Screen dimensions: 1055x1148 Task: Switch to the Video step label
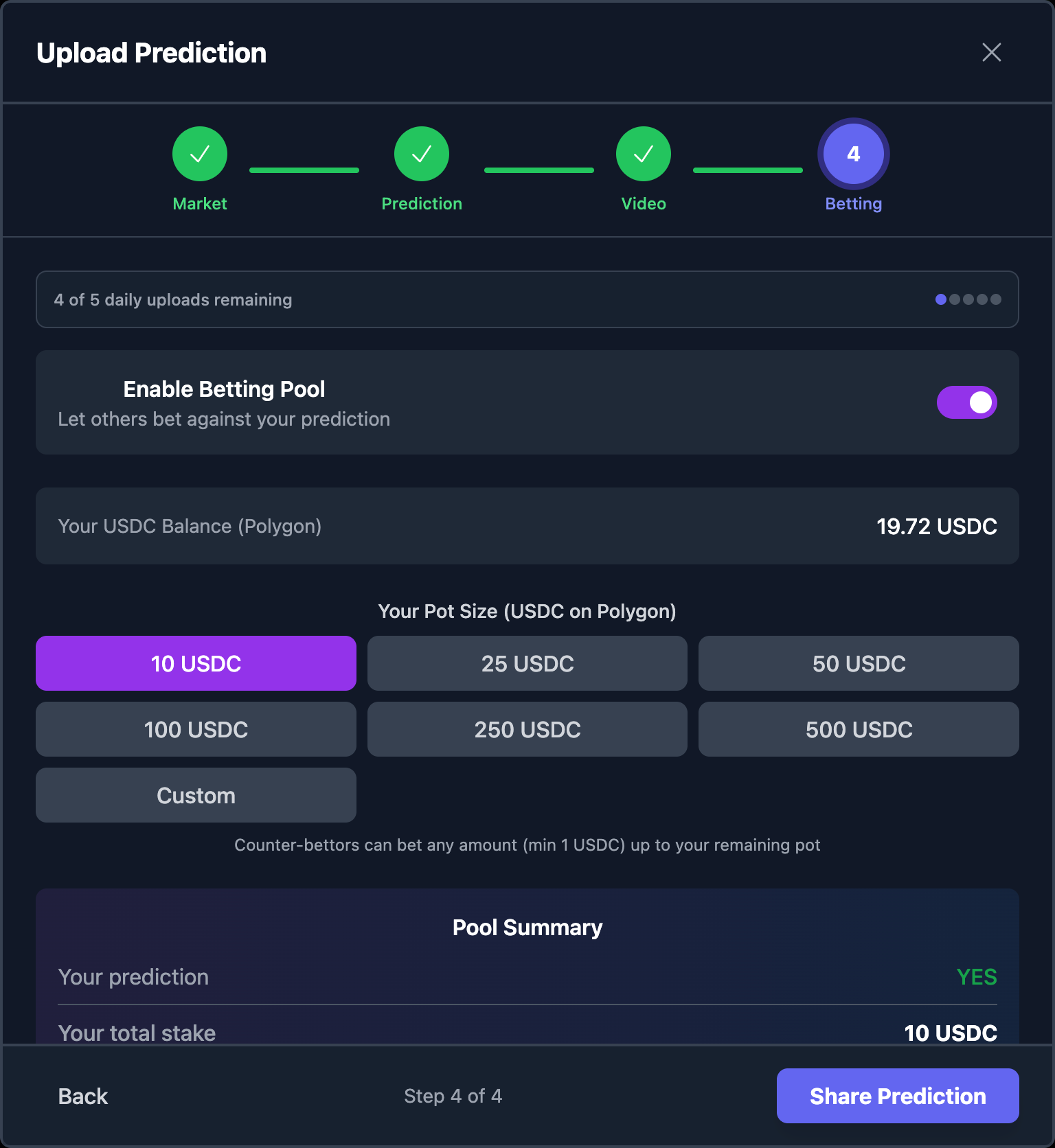(x=643, y=203)
